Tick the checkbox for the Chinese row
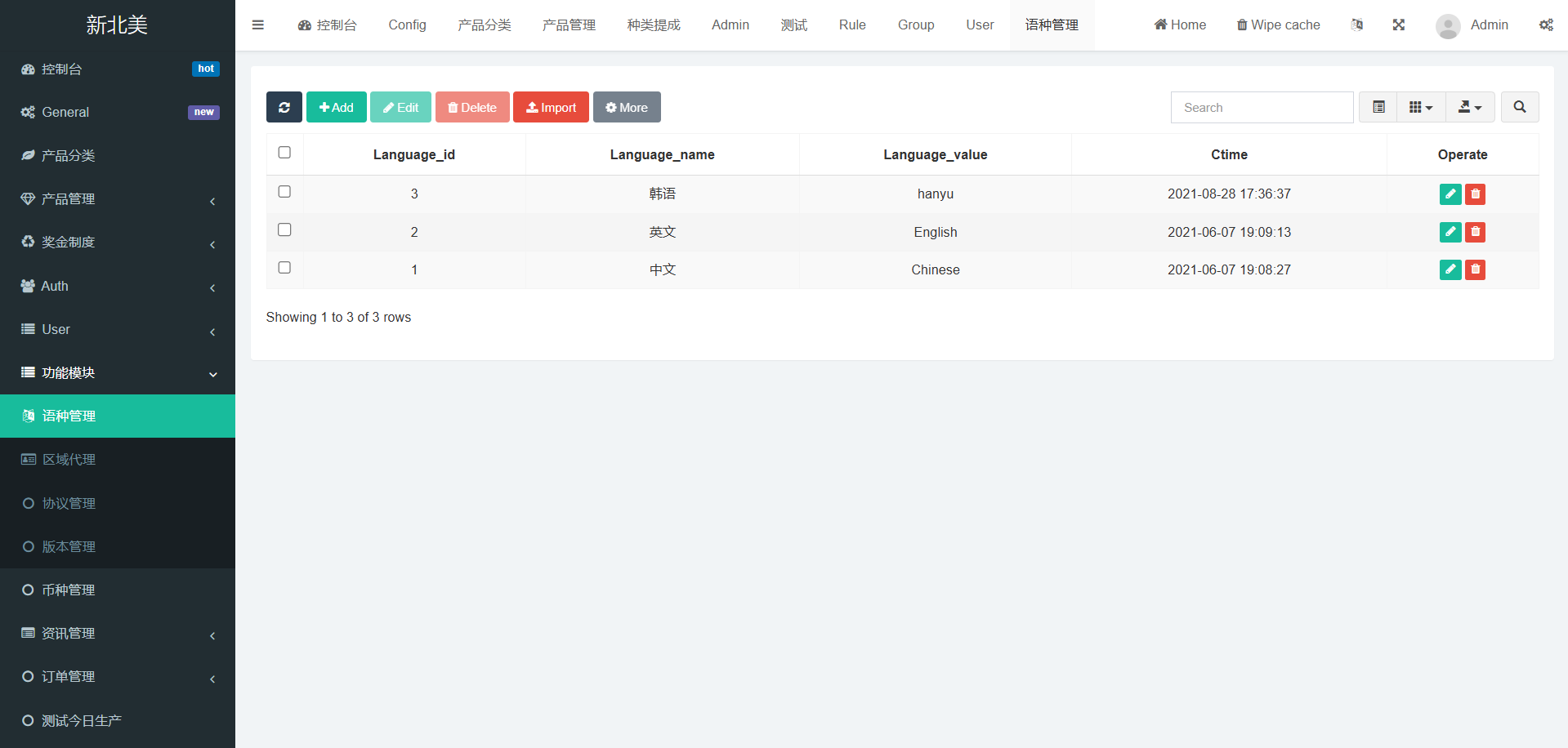Viewport: 1568px width, 748px height. point(284,268)
